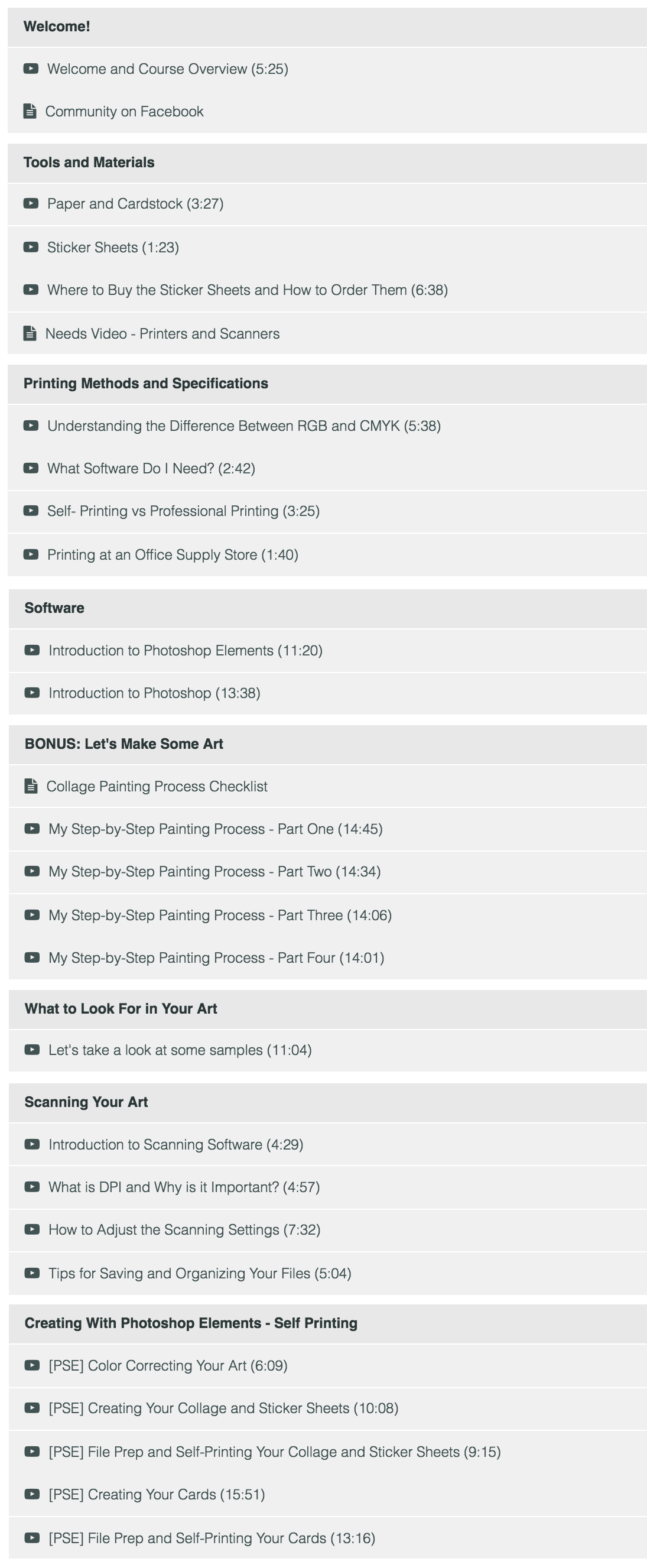Open Printing at an Office Supply Store lesson
This screenshot has width=647, height=1568.
327,555
